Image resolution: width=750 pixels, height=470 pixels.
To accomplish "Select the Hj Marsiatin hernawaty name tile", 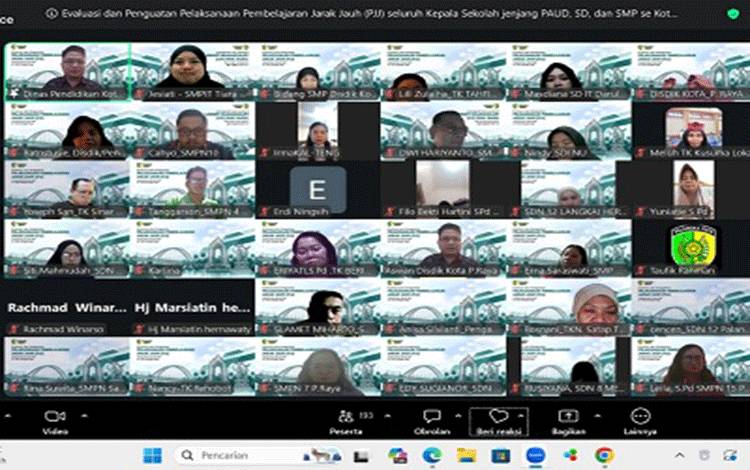I will pos(192,307).
